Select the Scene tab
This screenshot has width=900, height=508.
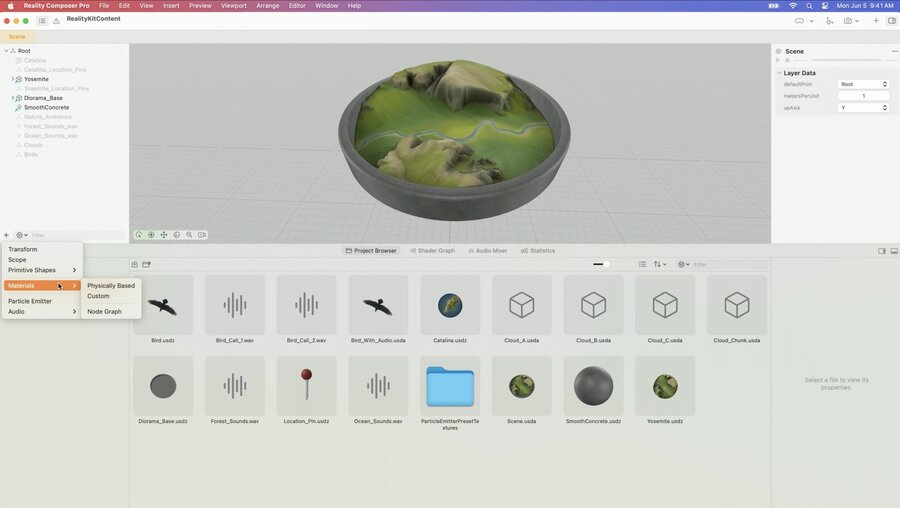17,36
